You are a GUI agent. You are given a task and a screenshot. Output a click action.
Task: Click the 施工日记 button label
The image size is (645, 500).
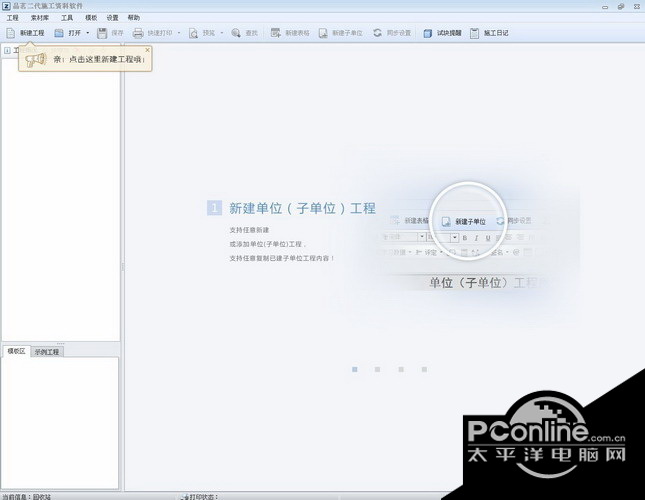point(496,33)
